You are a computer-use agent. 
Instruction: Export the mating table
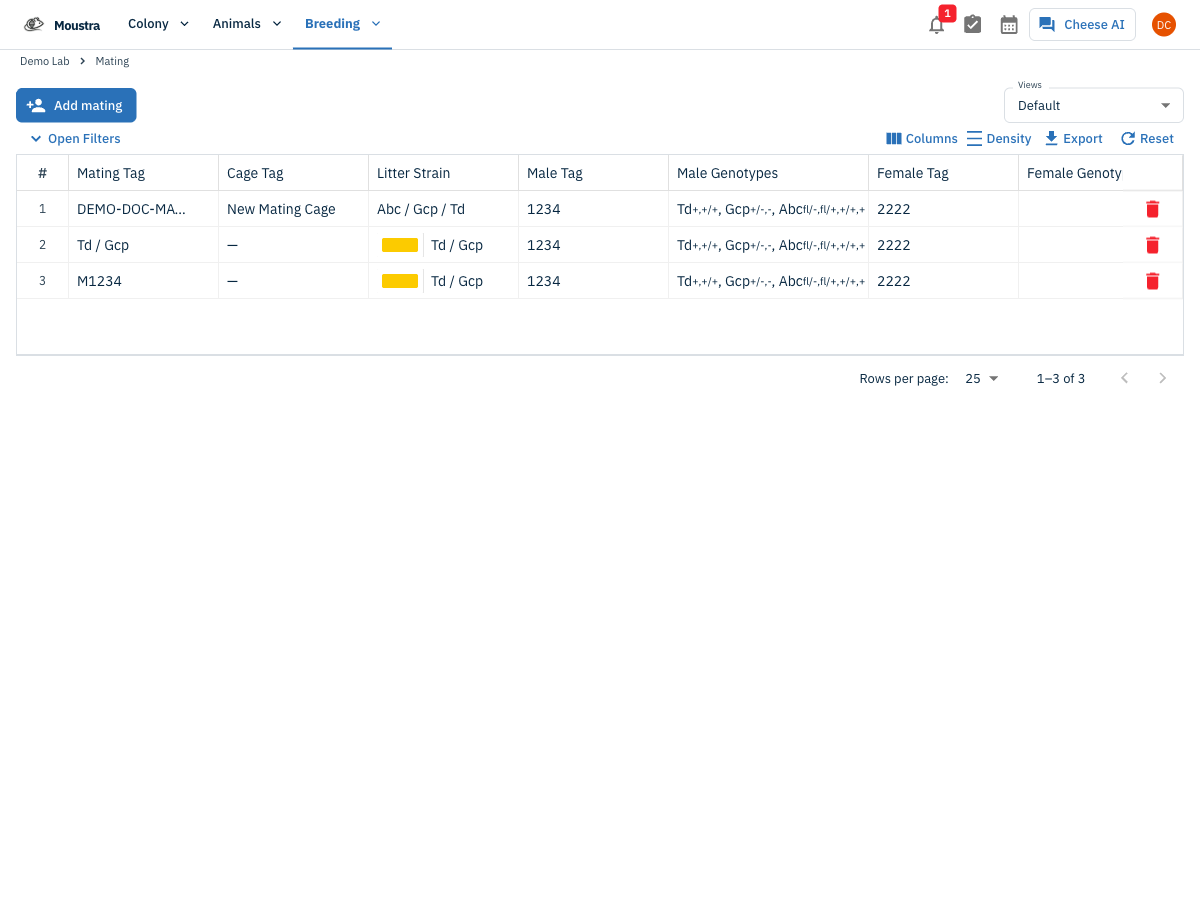tap(1073, 139)
